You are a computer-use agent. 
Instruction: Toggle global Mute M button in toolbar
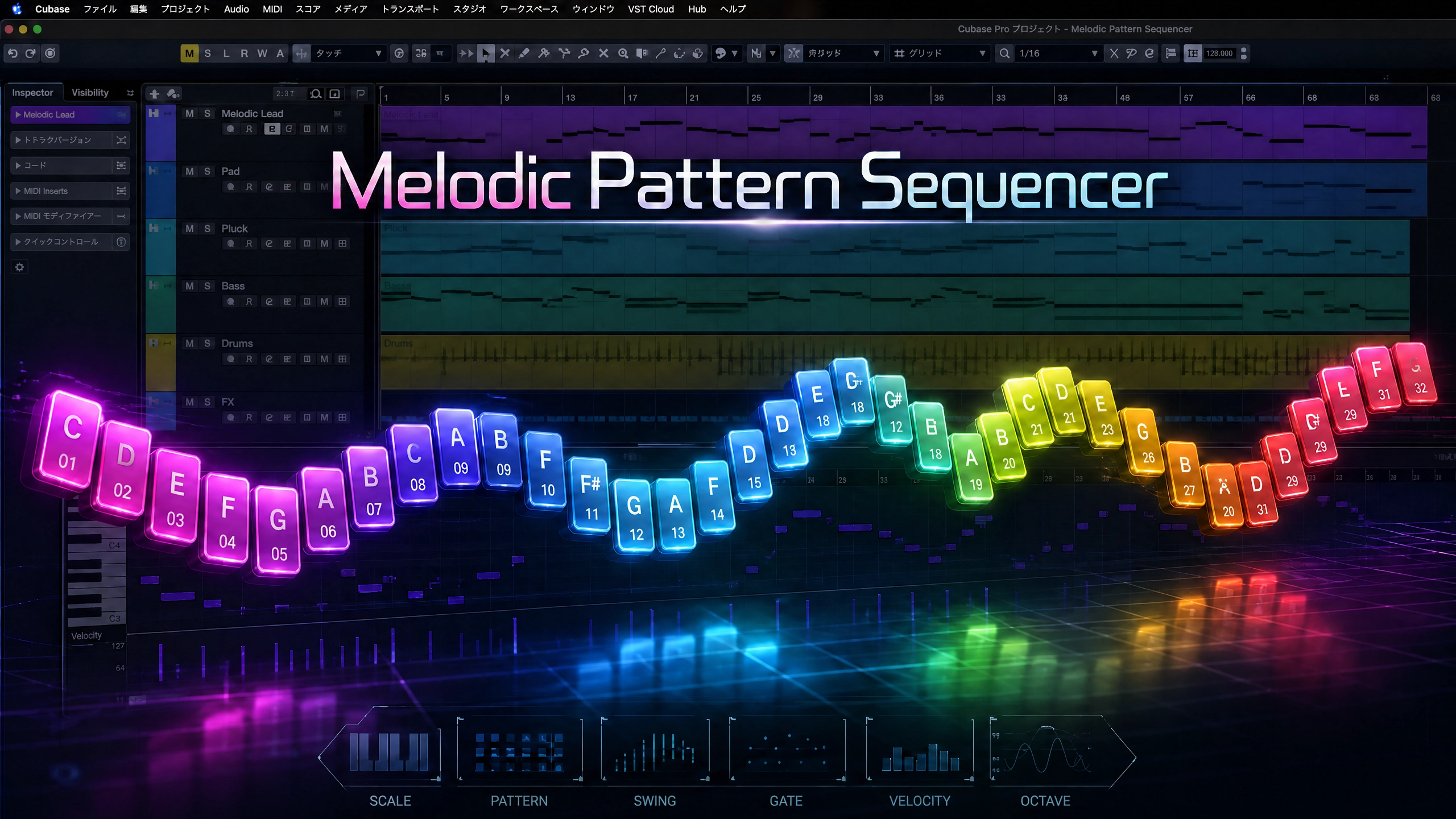pyautogui.click(x=189, y=53)
